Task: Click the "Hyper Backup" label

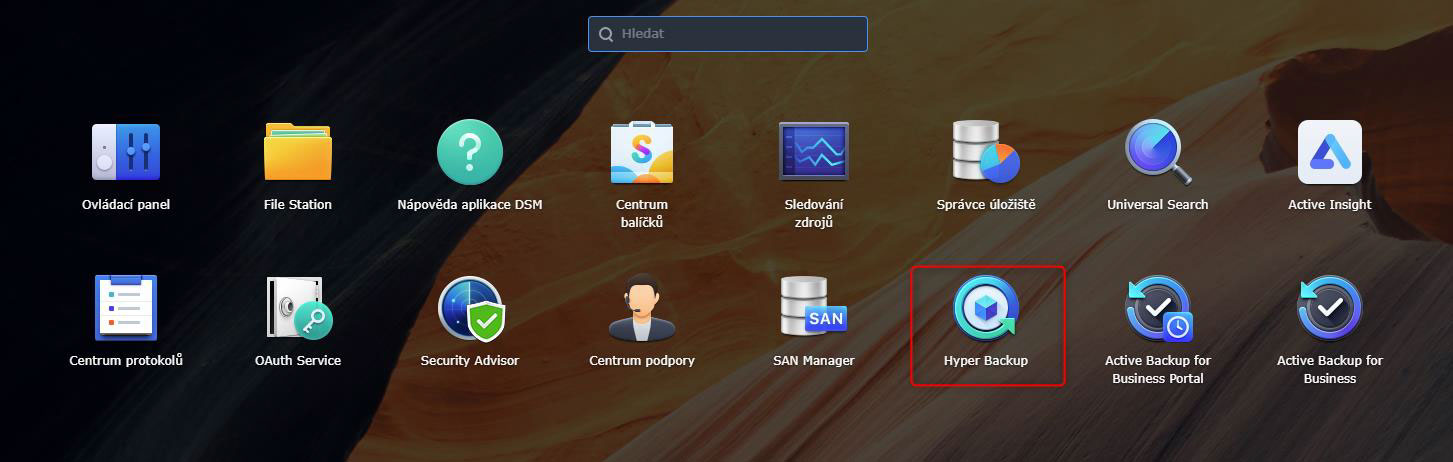Action: 986,360
